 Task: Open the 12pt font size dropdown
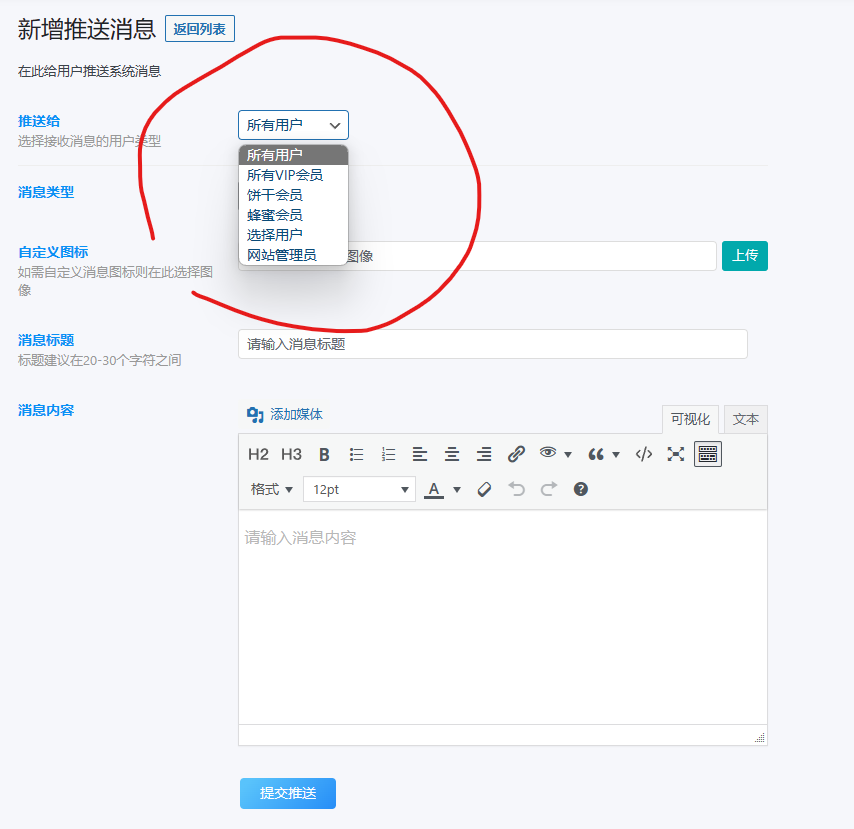(x=360, y=489)
